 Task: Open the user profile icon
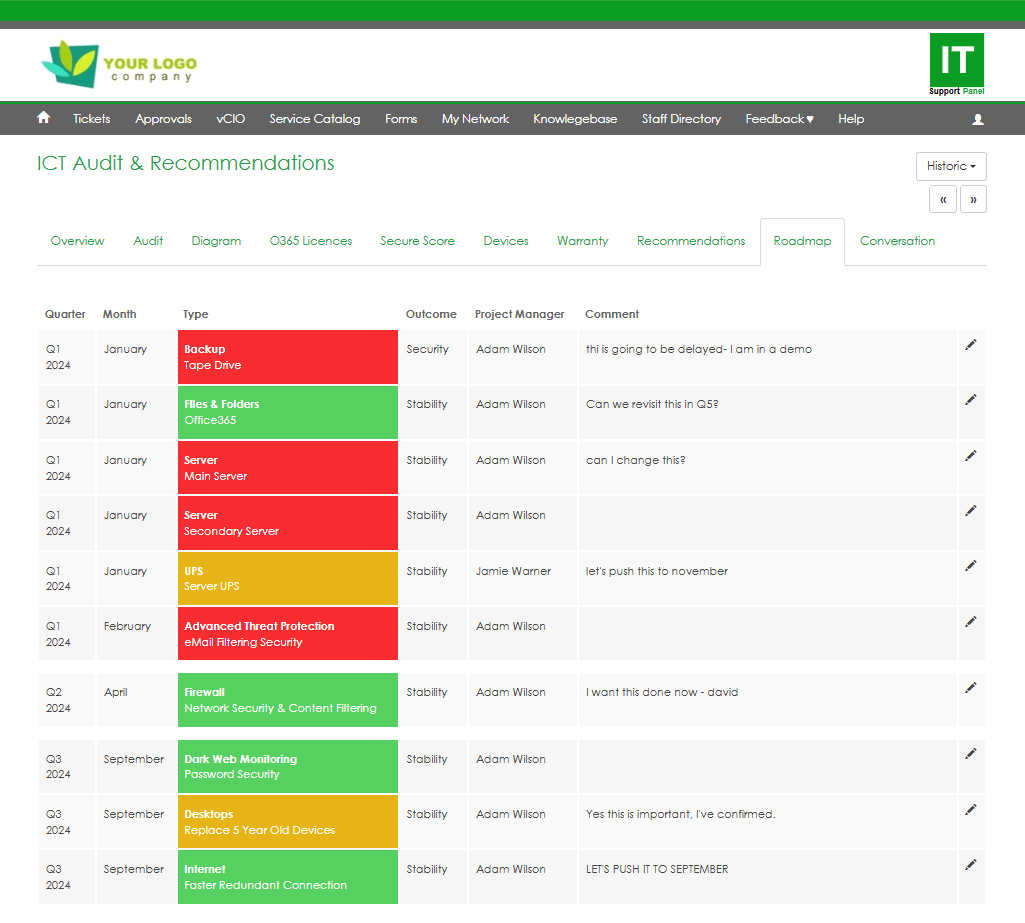tap(978, 119)
